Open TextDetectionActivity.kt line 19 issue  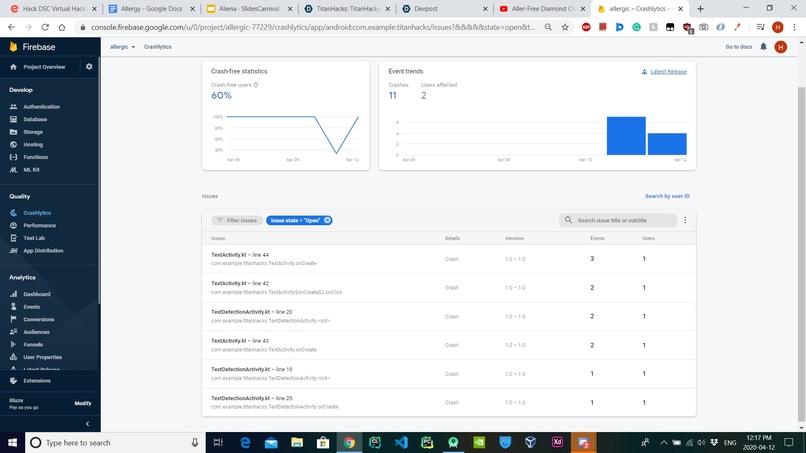point(449,374)
